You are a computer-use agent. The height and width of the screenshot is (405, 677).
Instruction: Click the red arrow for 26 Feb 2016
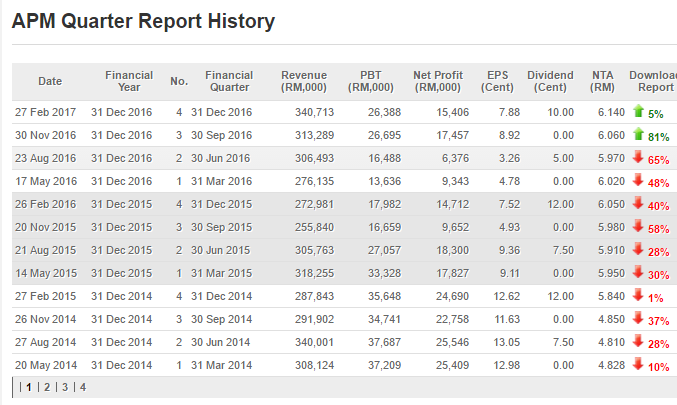[x=638, y=203]
